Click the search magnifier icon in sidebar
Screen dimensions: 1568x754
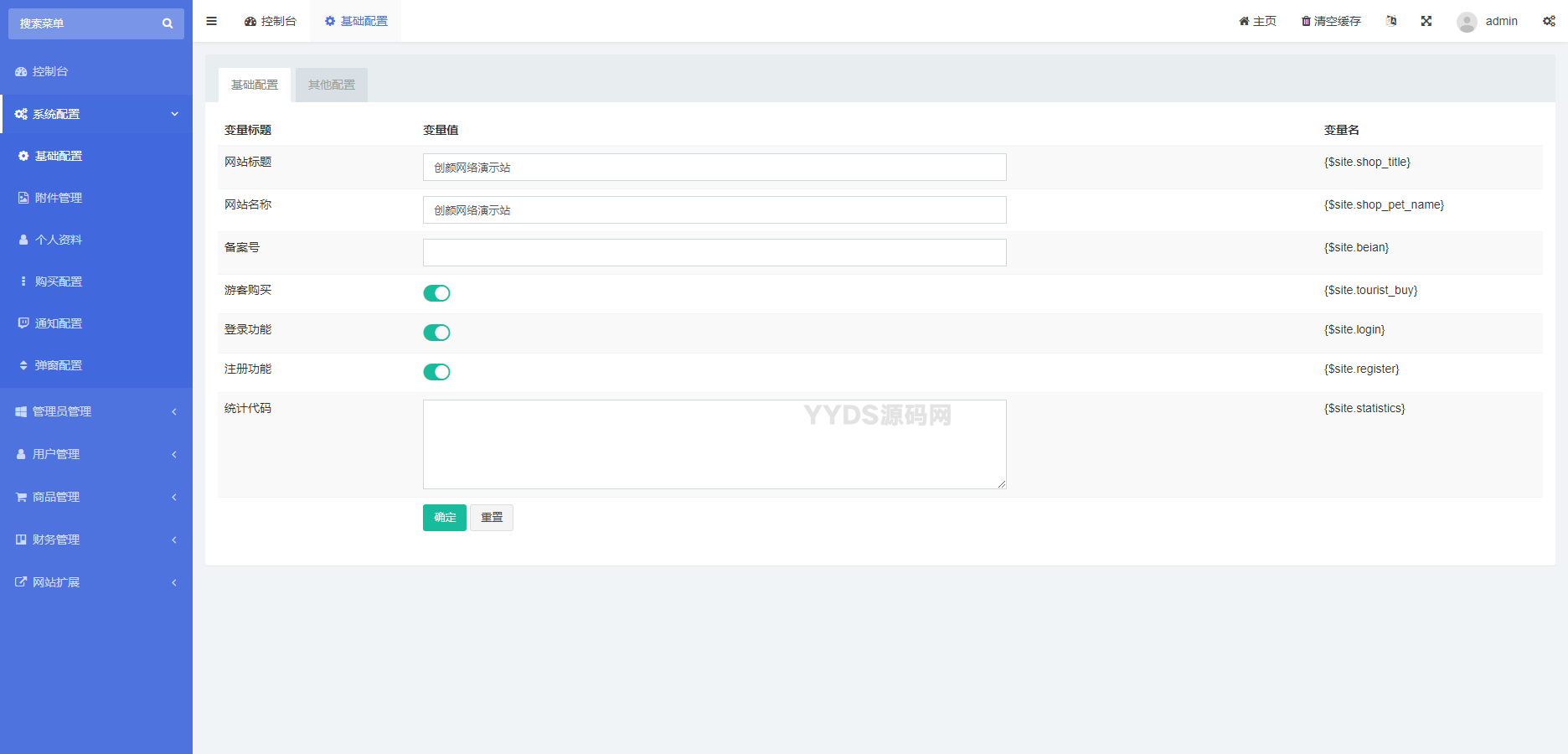(x=168, y=23)
